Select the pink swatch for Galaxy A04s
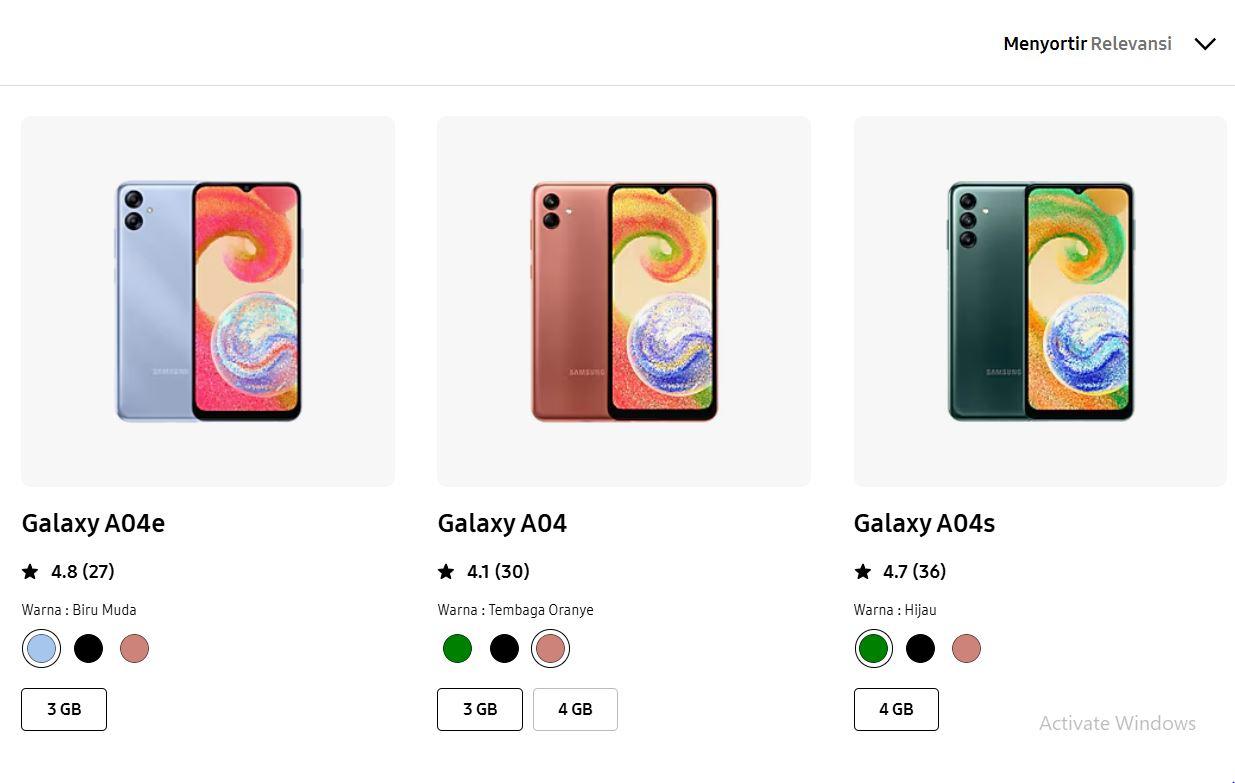The height and width of the screenshot is (783, 1235). pyautogui.click(x=966, y=648)
